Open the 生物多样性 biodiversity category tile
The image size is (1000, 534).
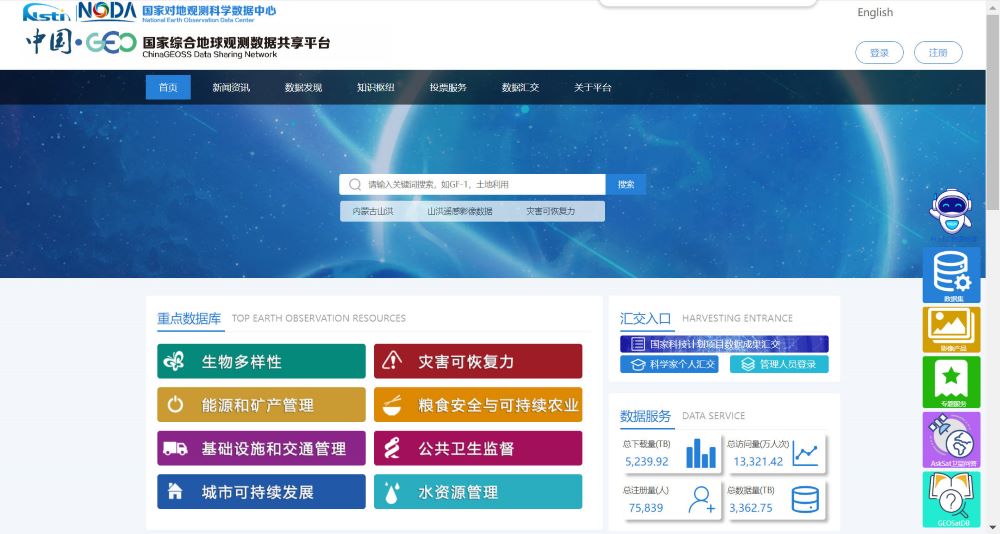tap(261, 361)
